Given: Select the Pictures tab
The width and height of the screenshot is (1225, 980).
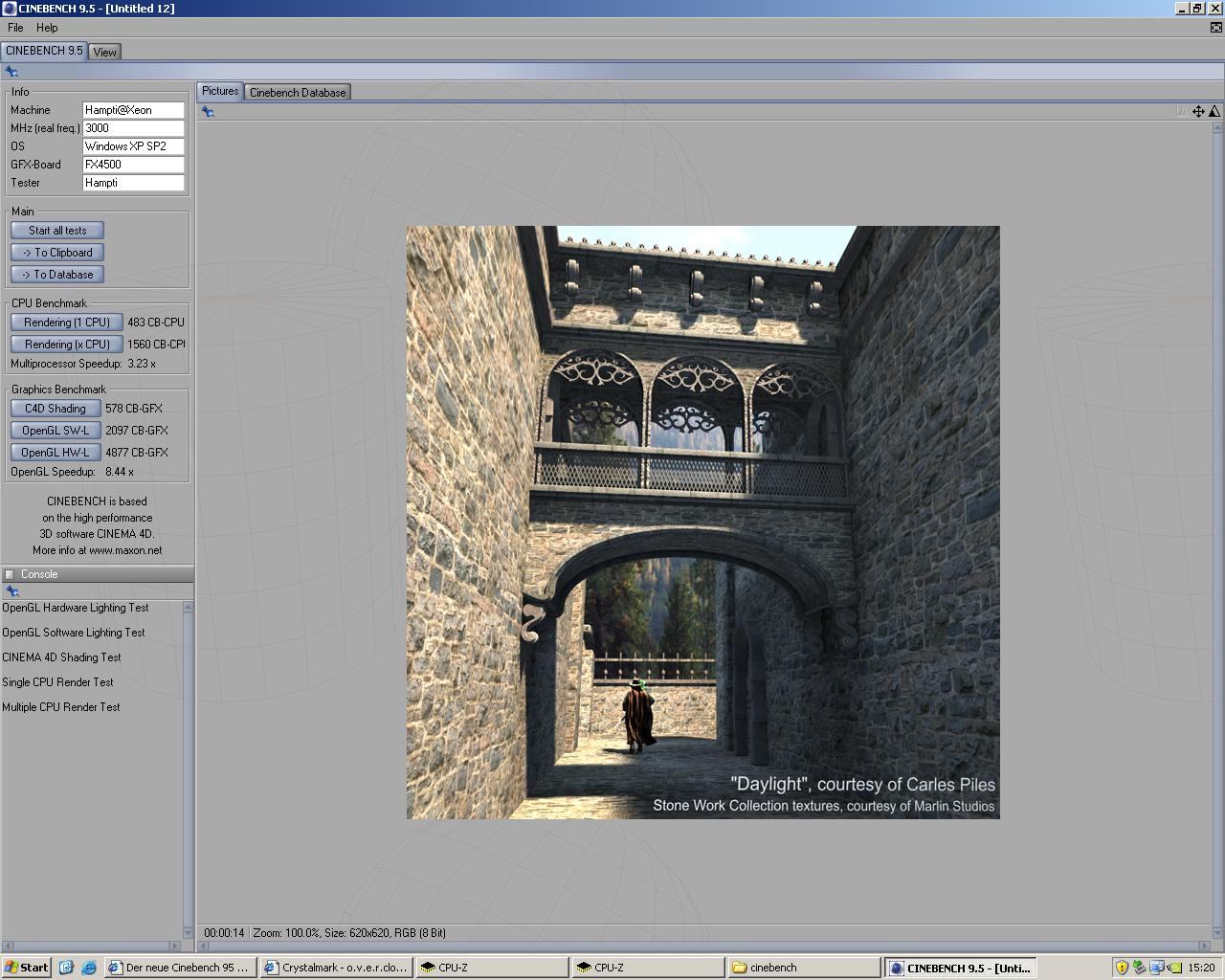Looking at the screenshot, I should 220,91.
